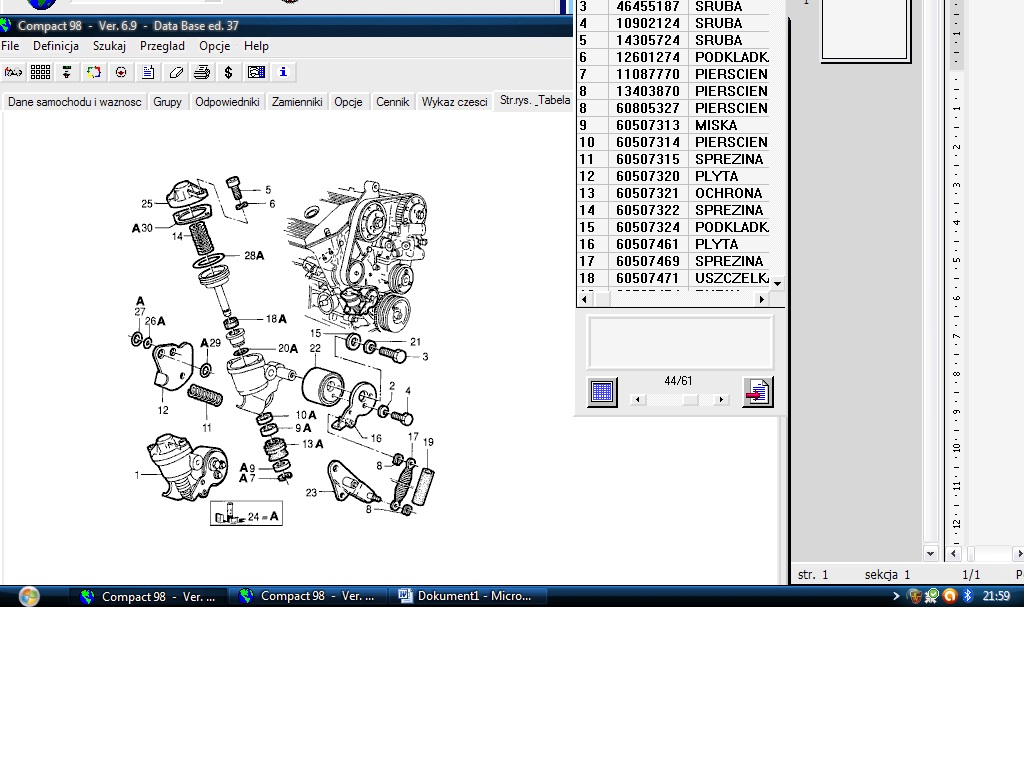Click the Bluetooth icon in the system tray

coord(967,596)
